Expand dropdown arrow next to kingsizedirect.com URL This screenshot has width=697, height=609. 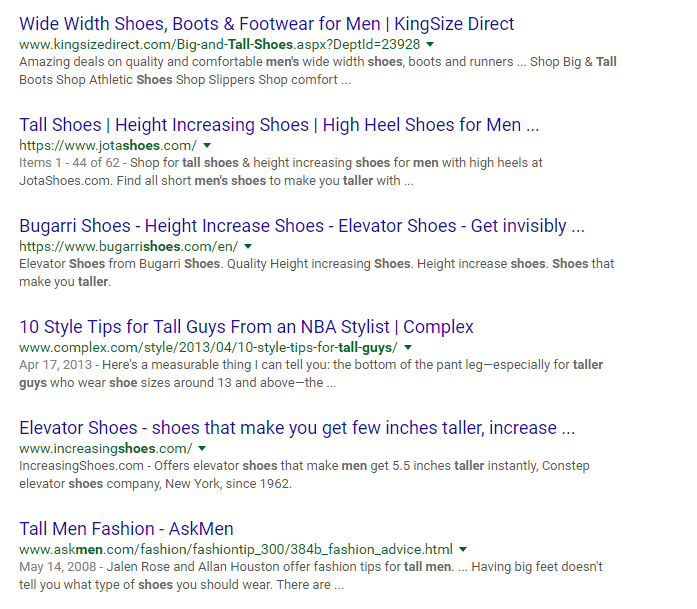(x=430, y=44)
